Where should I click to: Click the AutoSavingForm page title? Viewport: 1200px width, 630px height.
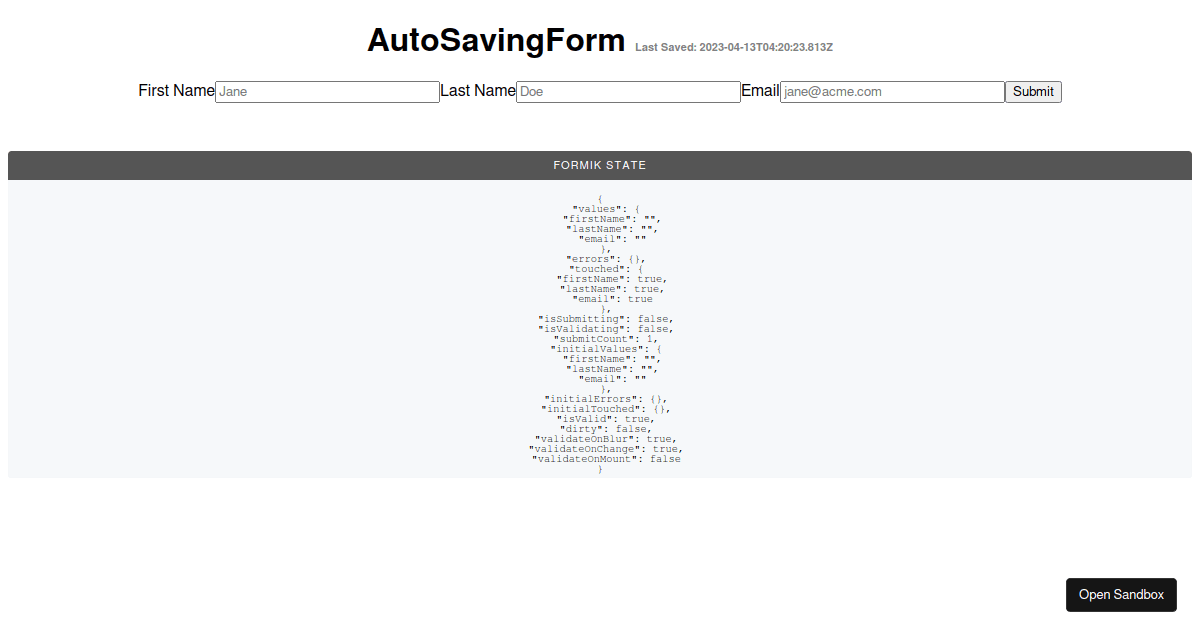pyautogui.click(x=496, y=41)
